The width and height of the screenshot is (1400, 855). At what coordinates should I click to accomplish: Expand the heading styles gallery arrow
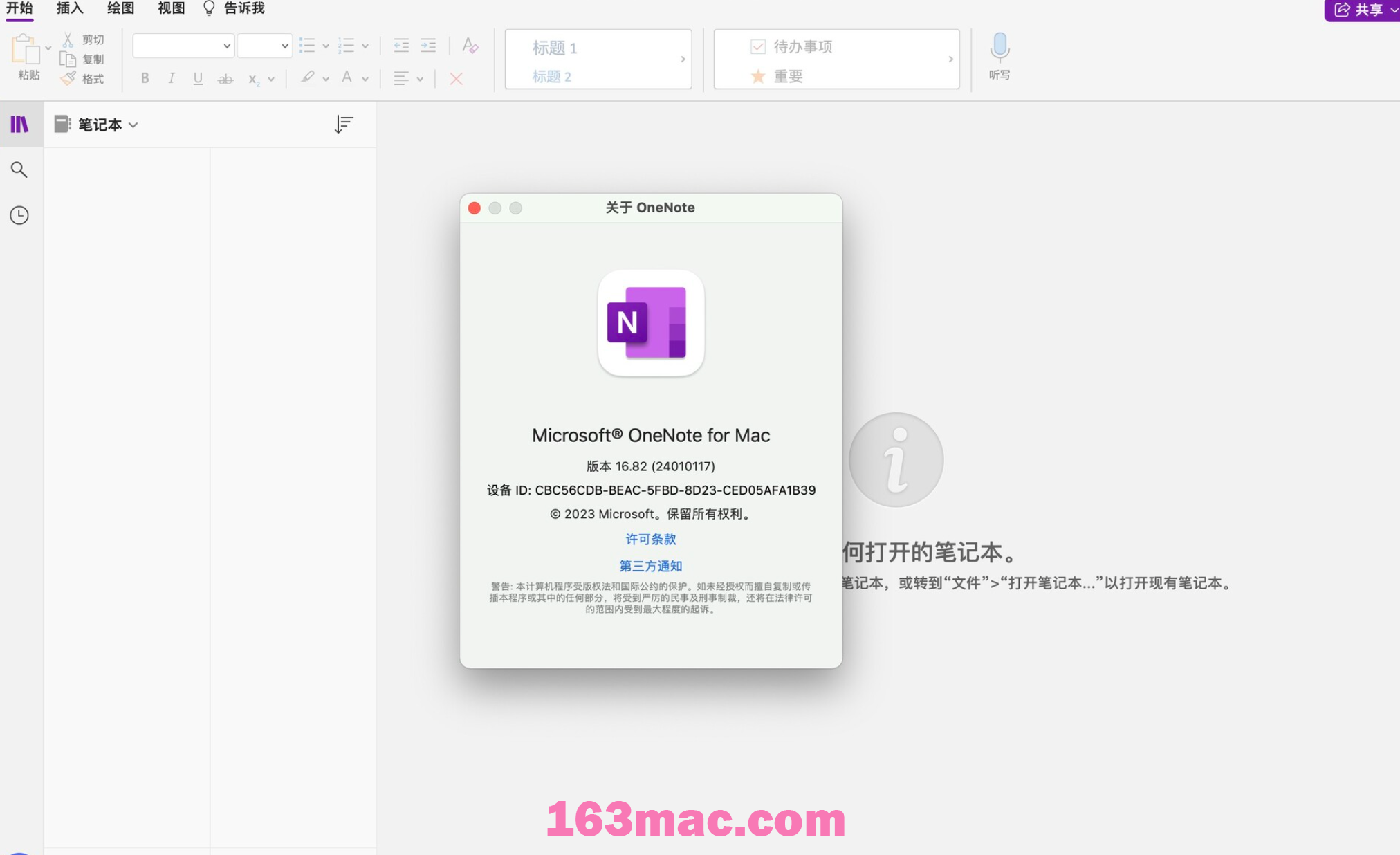pos(683,59)
